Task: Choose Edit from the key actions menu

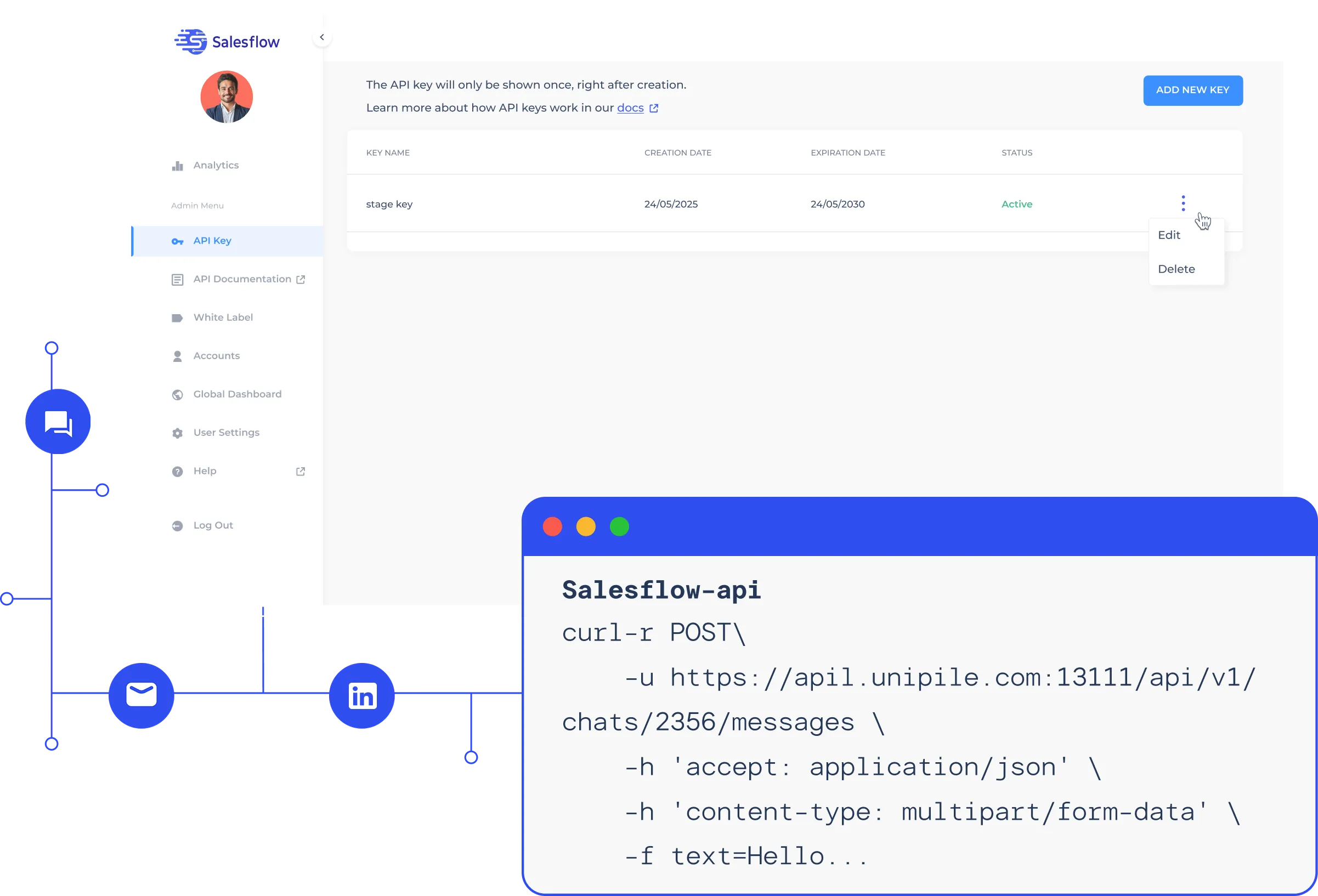Action: [x=1169, y=235]
